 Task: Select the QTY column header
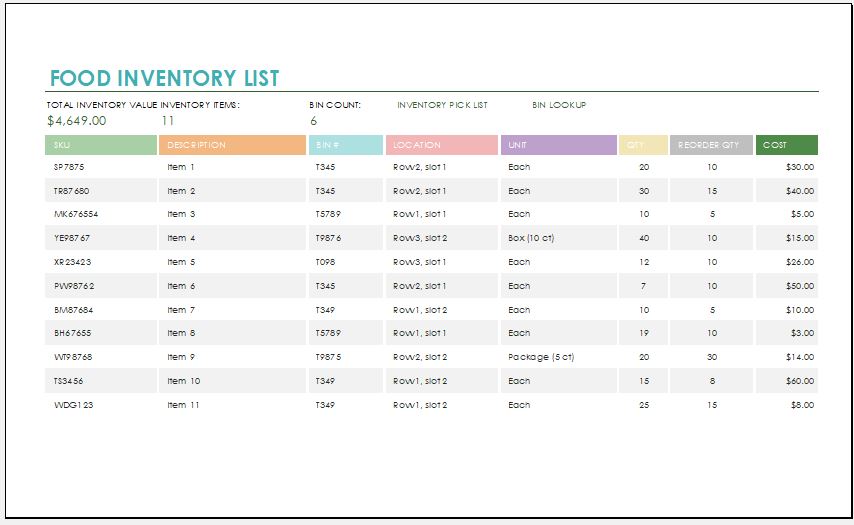point(643,145)
